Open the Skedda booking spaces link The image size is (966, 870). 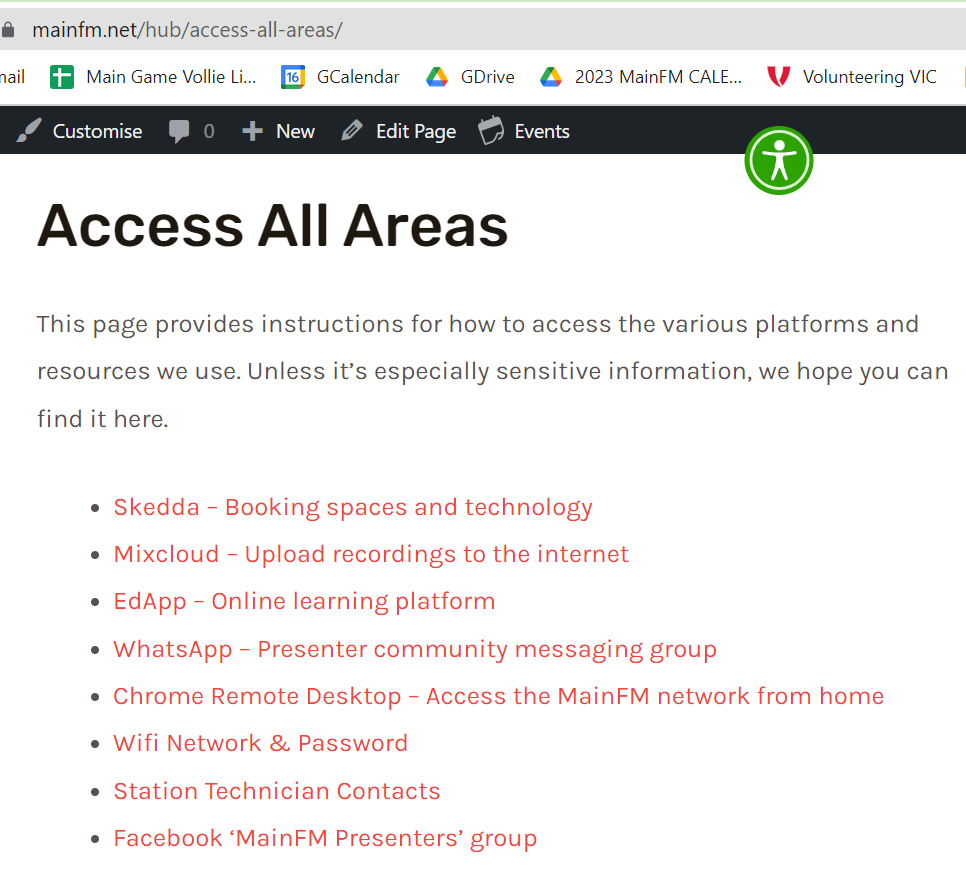point(352,507)
